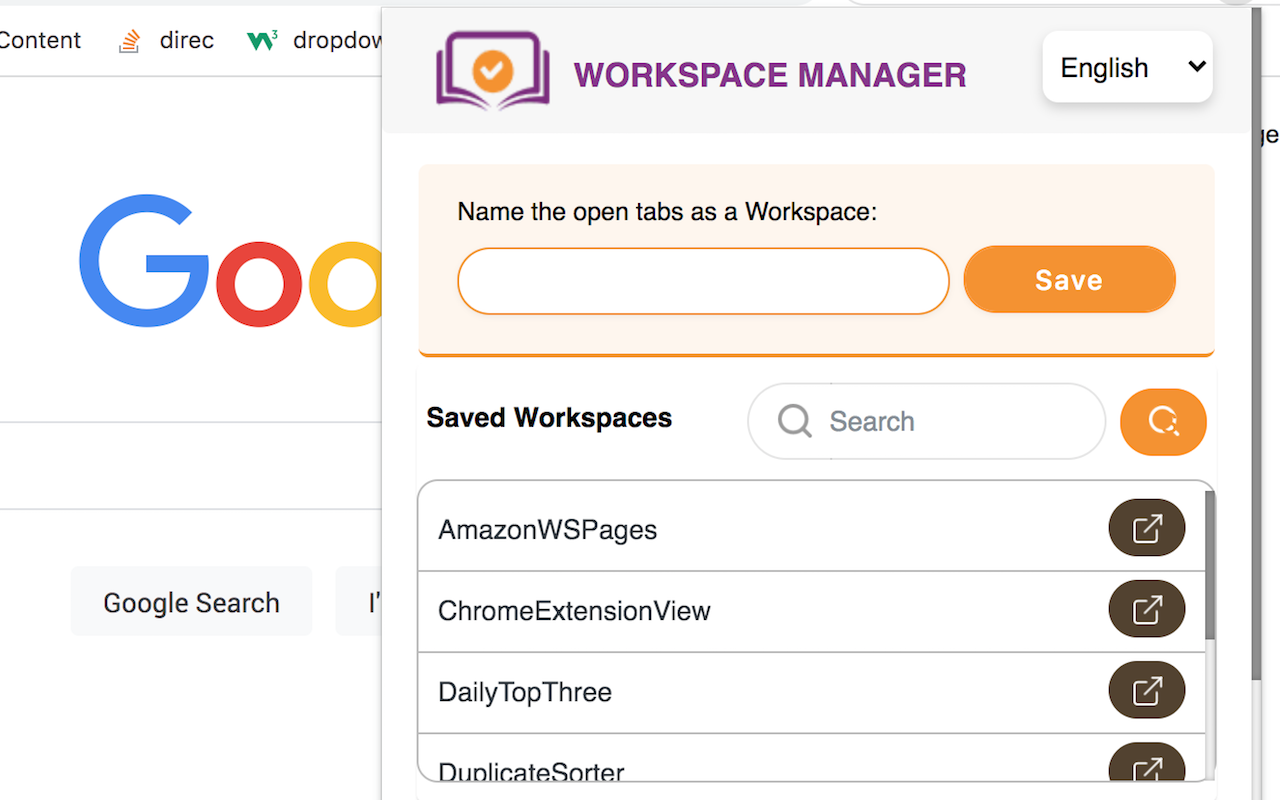The image size is (1280, 800).
Task: Select the AmazonWSPages workspace entry
Action: [547, 529]
